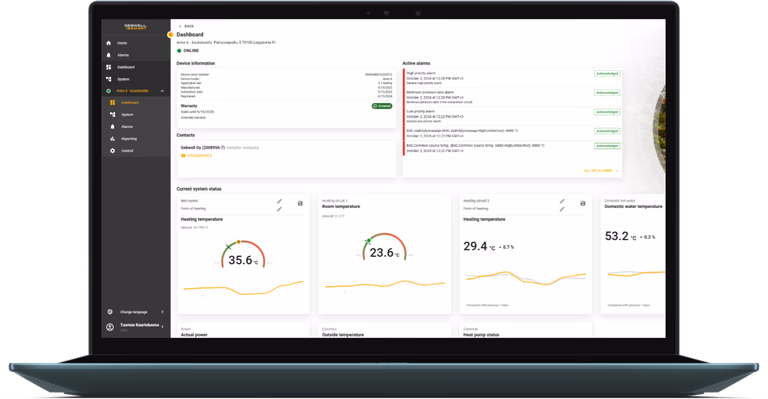Edit Heating circuit 2 form of heating
The width and height of the screenshot is (768, 399).
click(562, 210)
